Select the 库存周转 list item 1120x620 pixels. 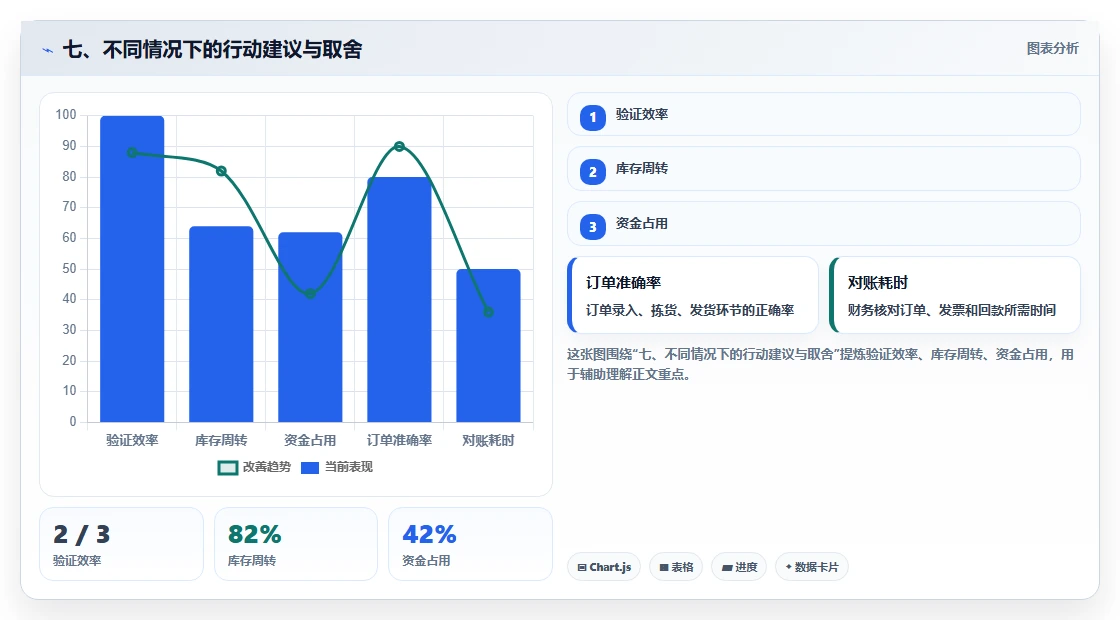pyautogui.click(x=824, y=169)
